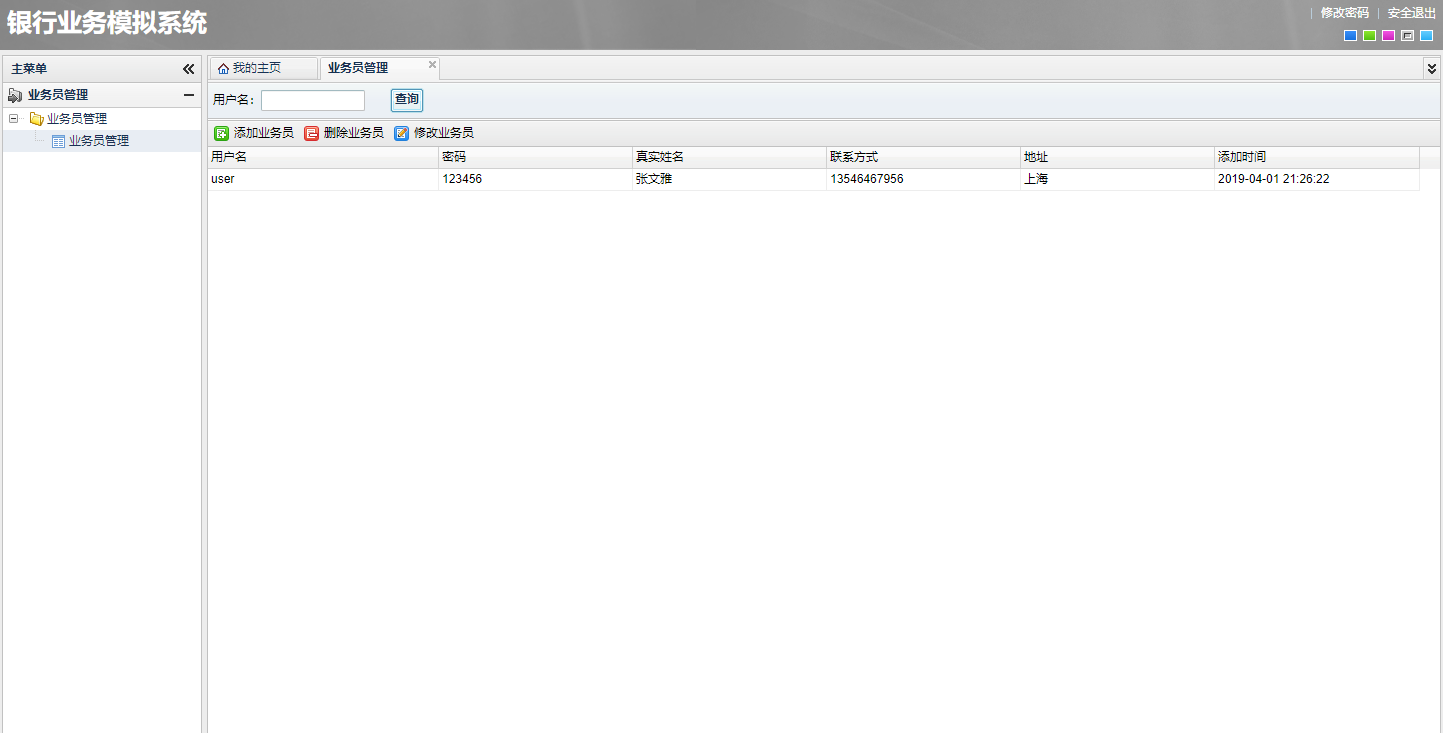Focus the 用户名 search input field
This screenshot has height=733, width=1443.
point(313,100)
